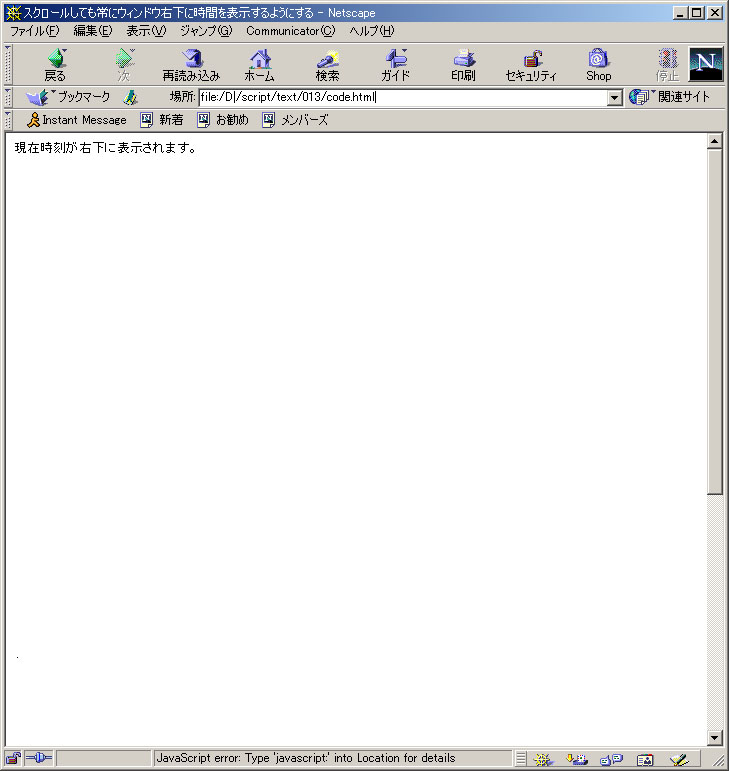Open Newsgroups from the component bar
Viewport: 729px width, 771px height.
click(612, 759)
